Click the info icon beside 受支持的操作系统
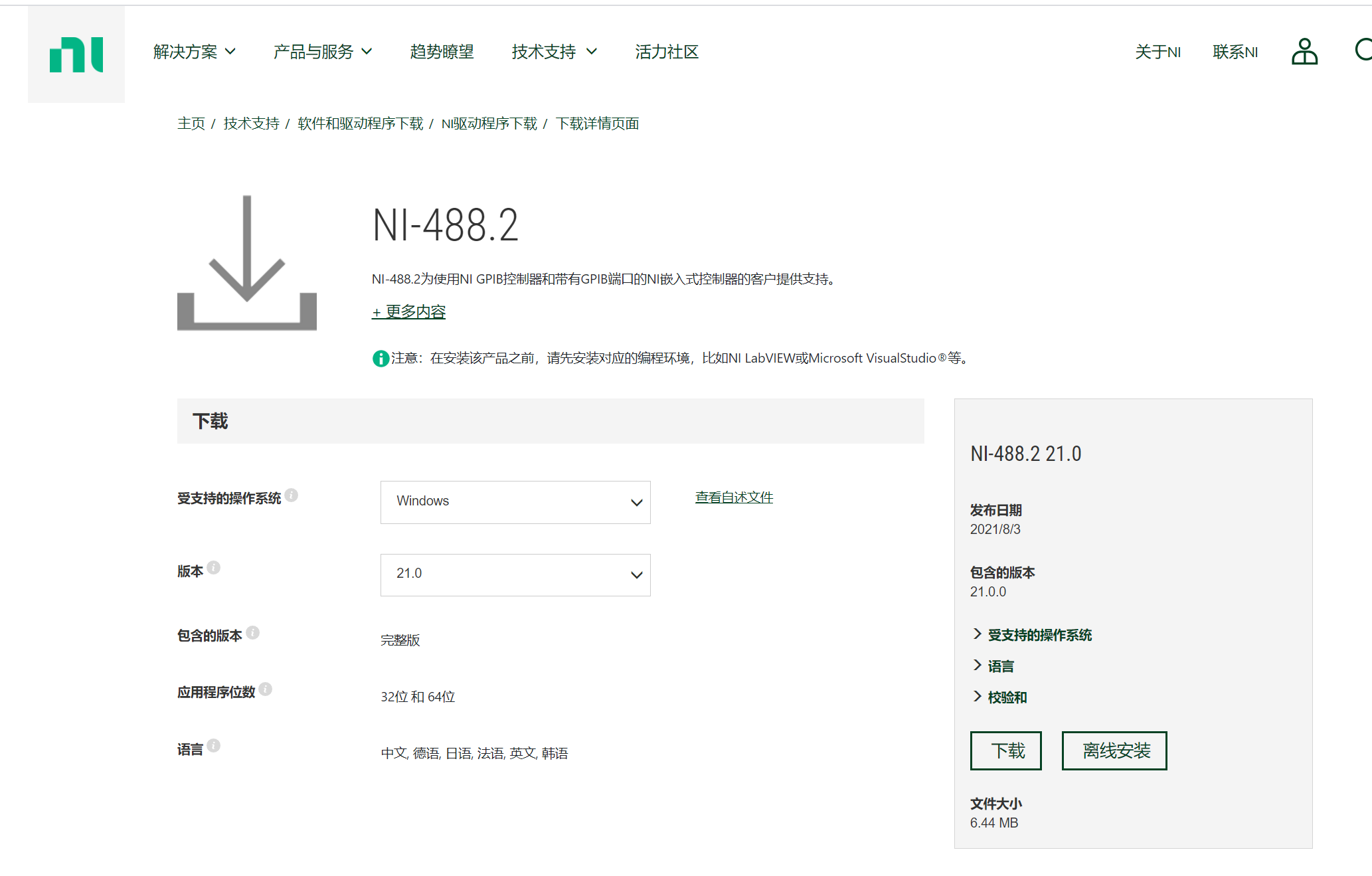This screenshot has width=1372, height=876. click(x=293, y=494)
